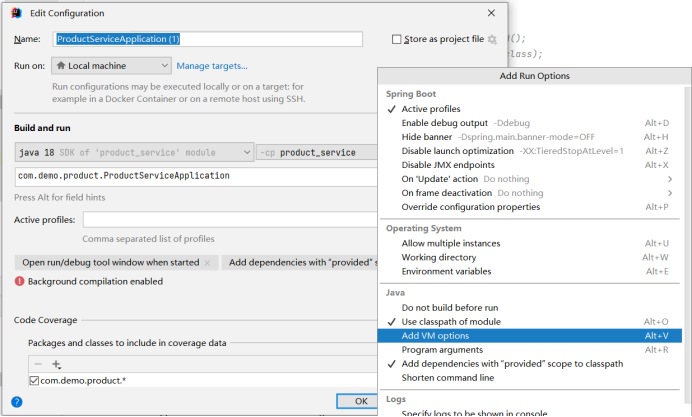Select Override configuration properties
The width and height of the screenshot is (692, 417).
530,207
